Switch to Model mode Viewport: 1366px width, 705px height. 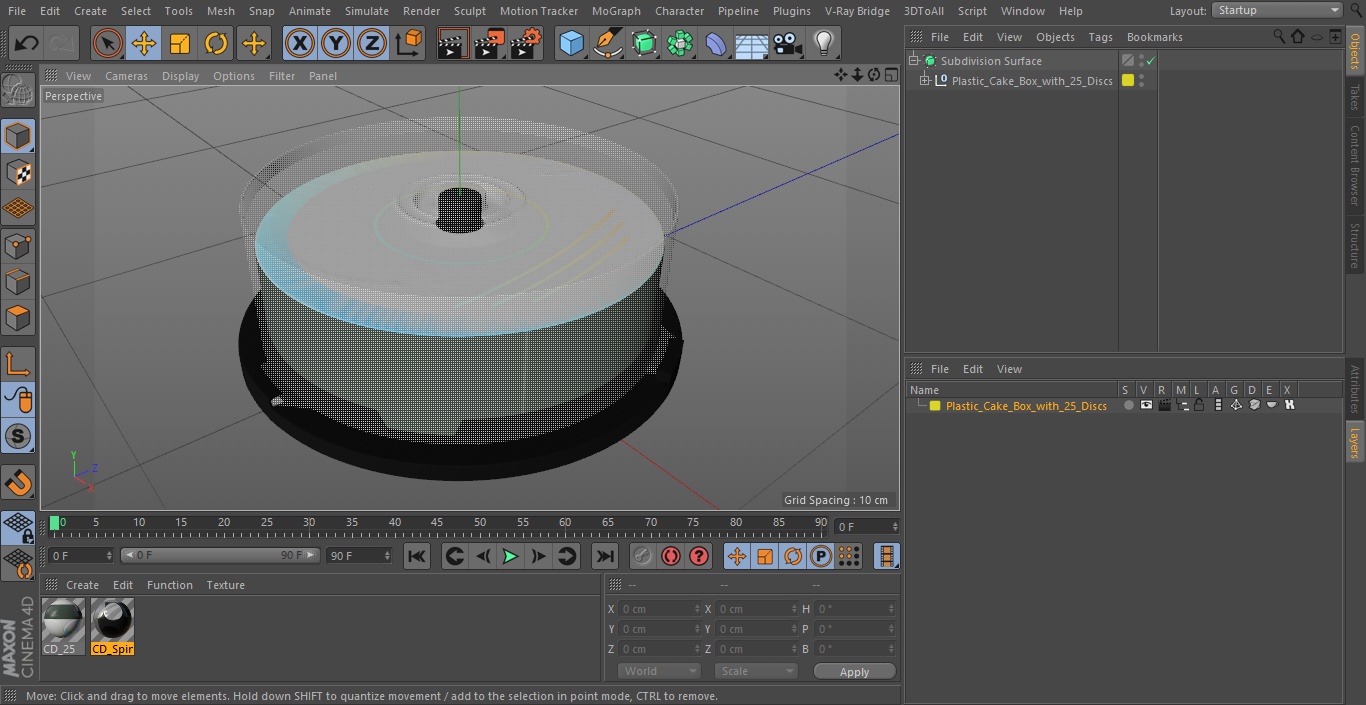click(x=18, y=136)
